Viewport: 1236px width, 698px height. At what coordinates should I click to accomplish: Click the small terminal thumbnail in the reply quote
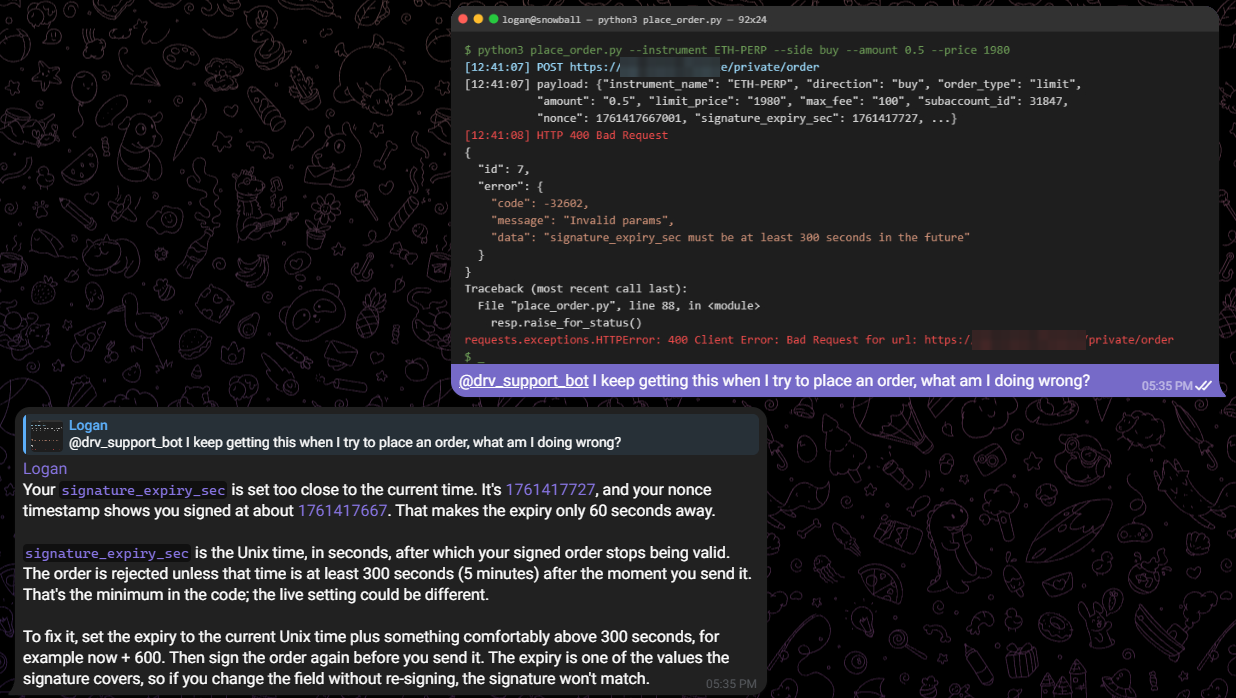coord(46,434)
